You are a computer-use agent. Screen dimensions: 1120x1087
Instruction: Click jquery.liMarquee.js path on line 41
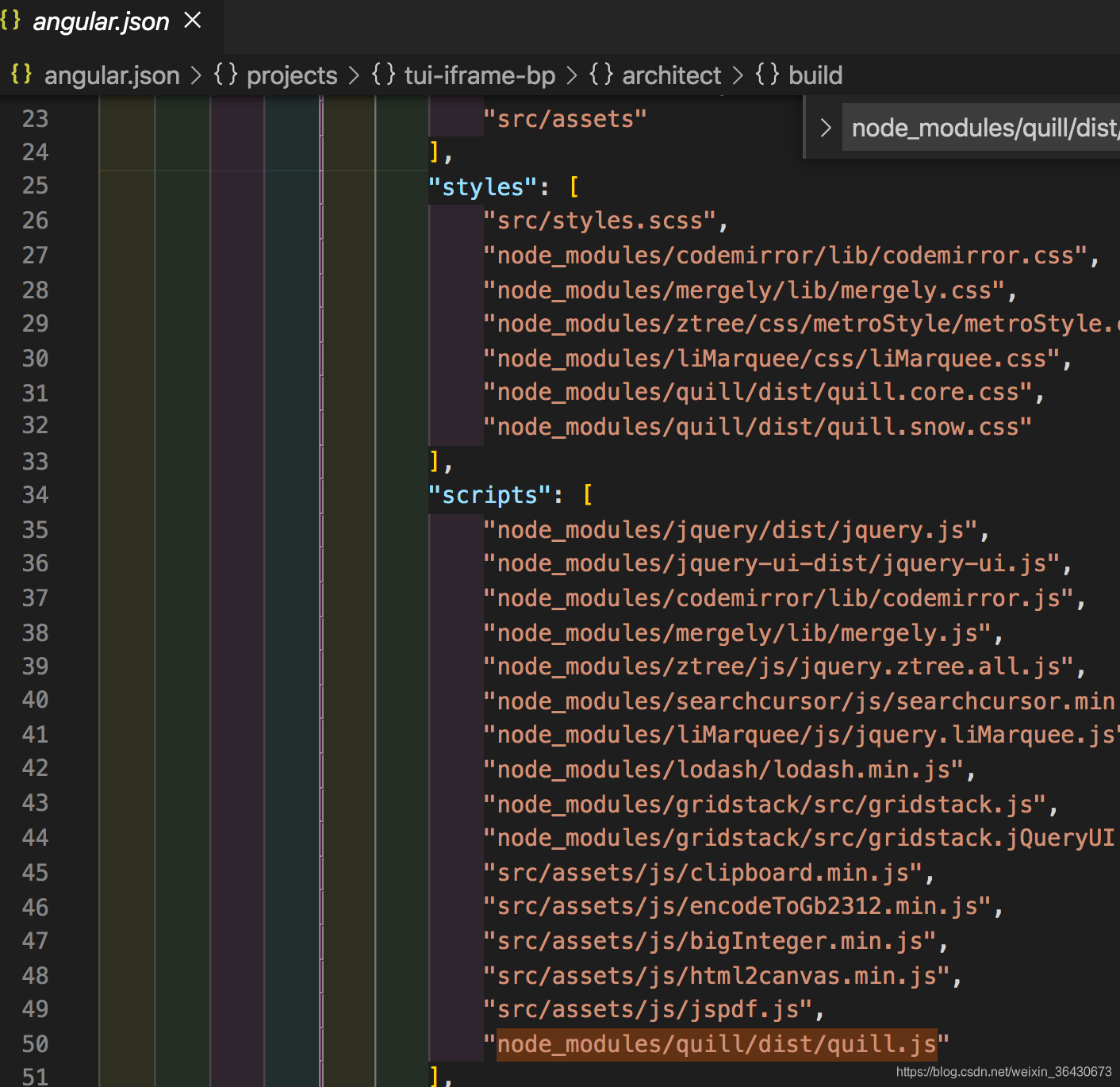coord(801,735)
